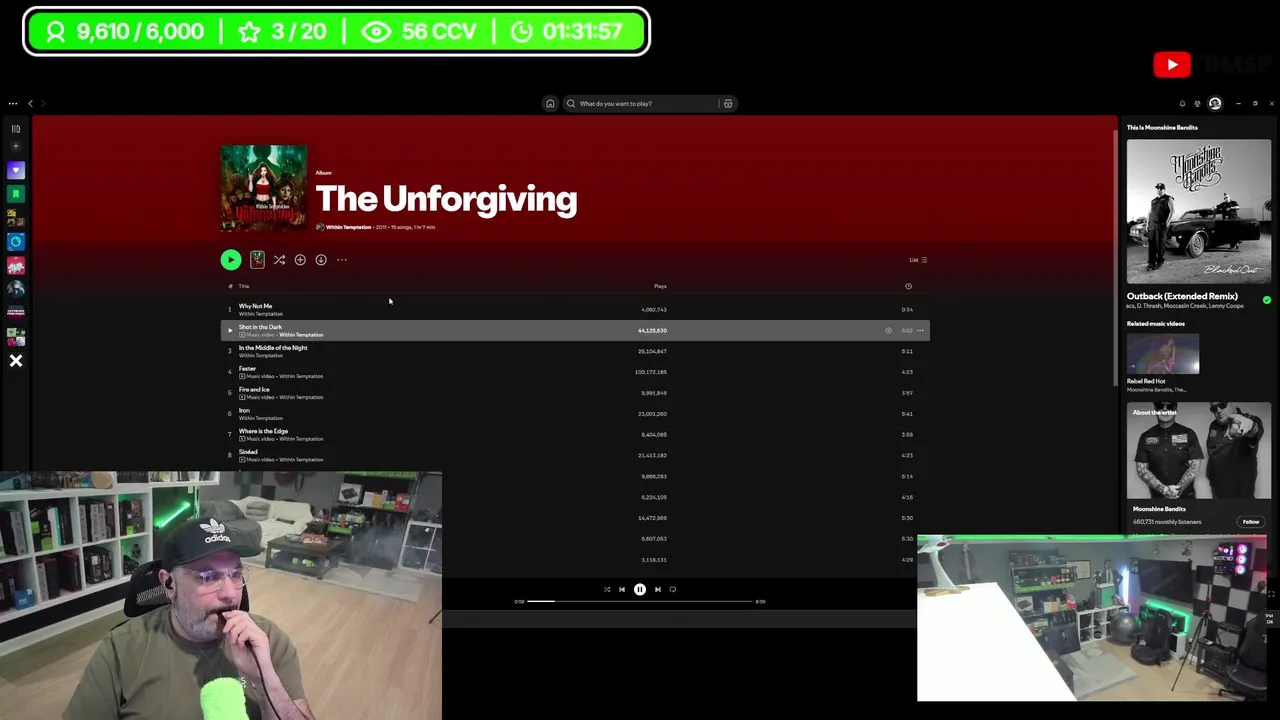Play The Unforgiving album with green play button

click(231, 260)
